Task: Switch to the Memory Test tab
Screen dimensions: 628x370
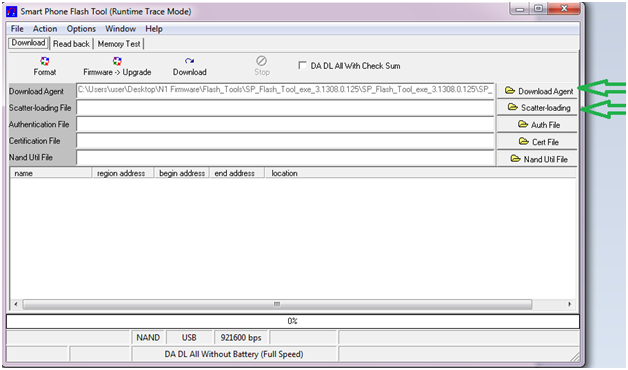Action: [x=119, y=44]
